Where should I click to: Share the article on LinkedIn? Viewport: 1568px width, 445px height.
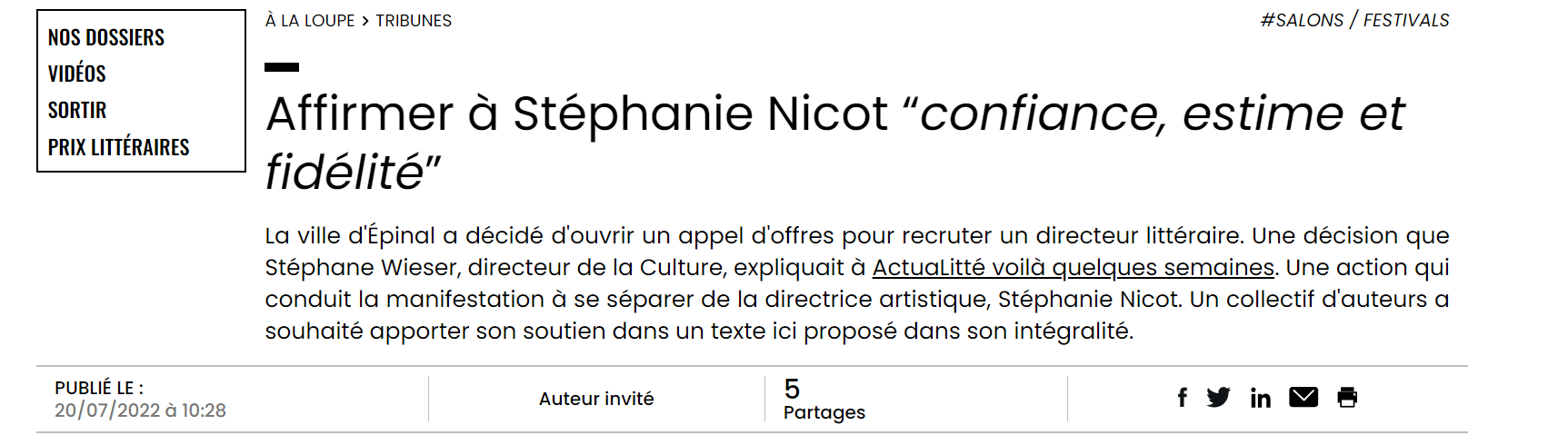pyautogui.click(x=1260, y=398)
